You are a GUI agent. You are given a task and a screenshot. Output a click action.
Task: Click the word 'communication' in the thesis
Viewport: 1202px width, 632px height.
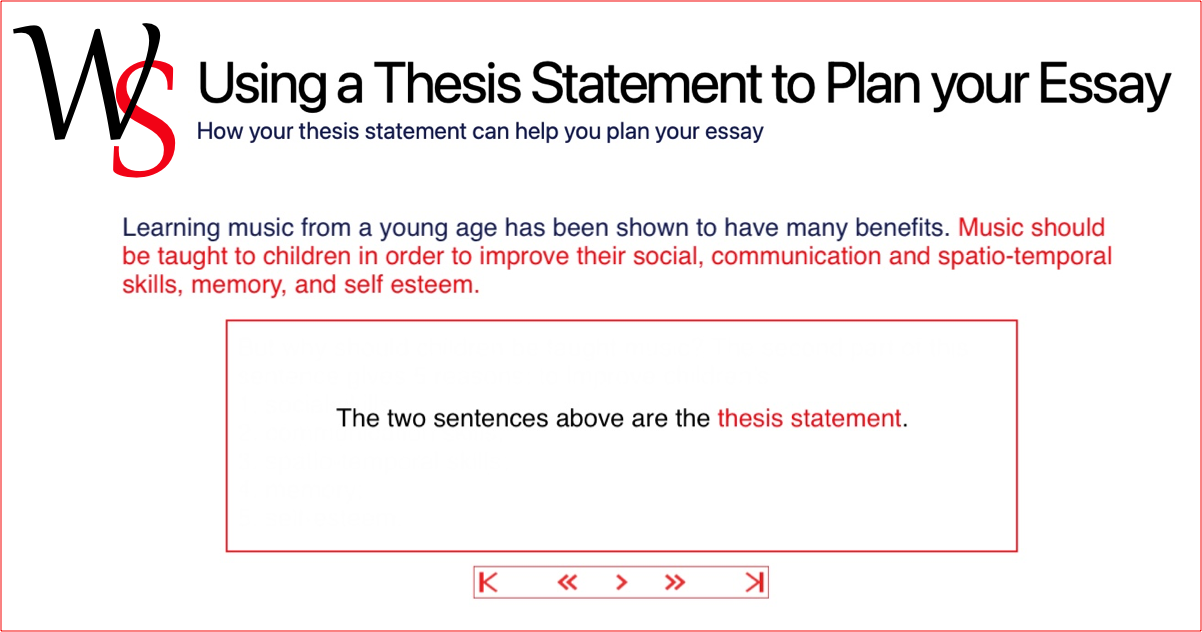coord(793,256)
